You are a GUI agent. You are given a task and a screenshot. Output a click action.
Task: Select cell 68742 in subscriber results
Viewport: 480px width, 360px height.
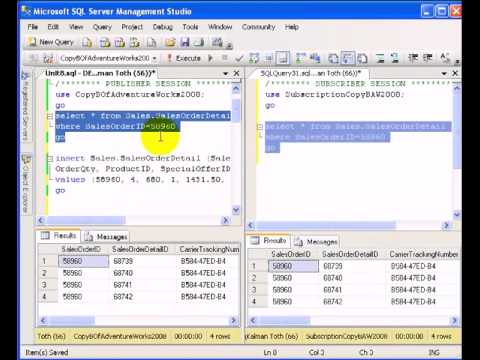coord(352,302)
